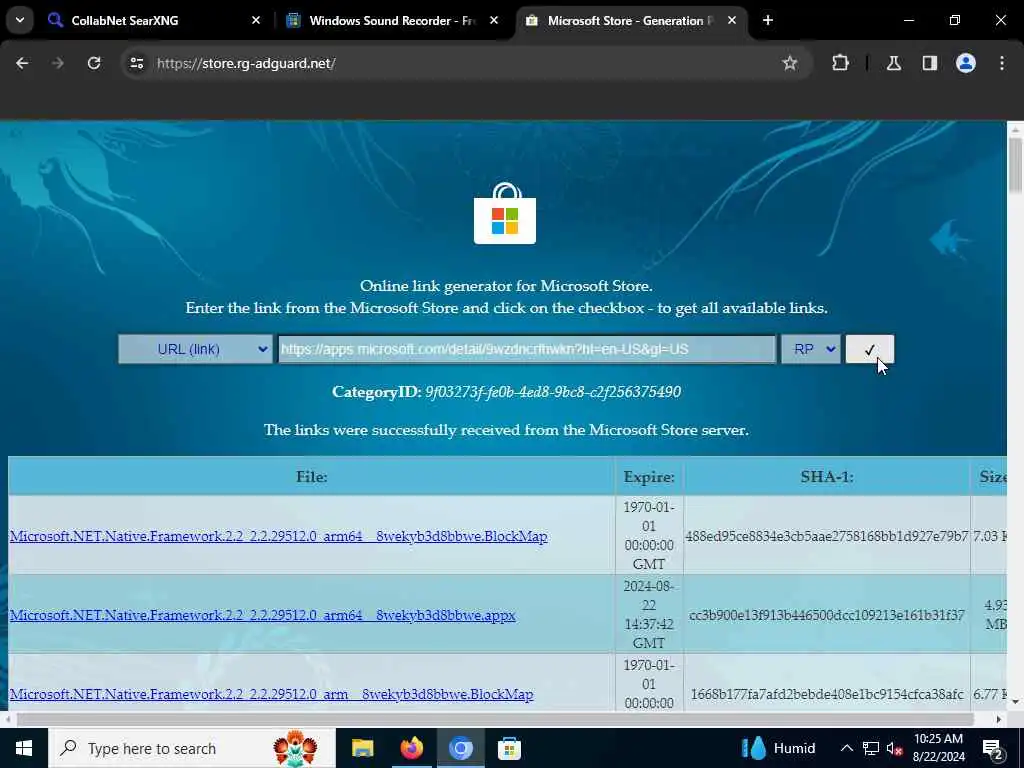This screenshot has height=768, width=1024.
Task: Open the Chrome profile avatar
Action: pyautogui.click(x=965, y=63)
